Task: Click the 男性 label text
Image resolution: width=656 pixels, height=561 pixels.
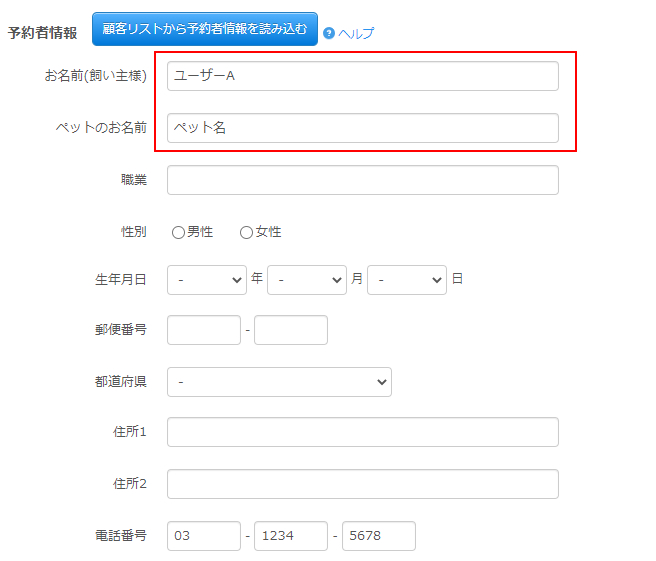Action: pyautogui.click(x=200, y=232)
